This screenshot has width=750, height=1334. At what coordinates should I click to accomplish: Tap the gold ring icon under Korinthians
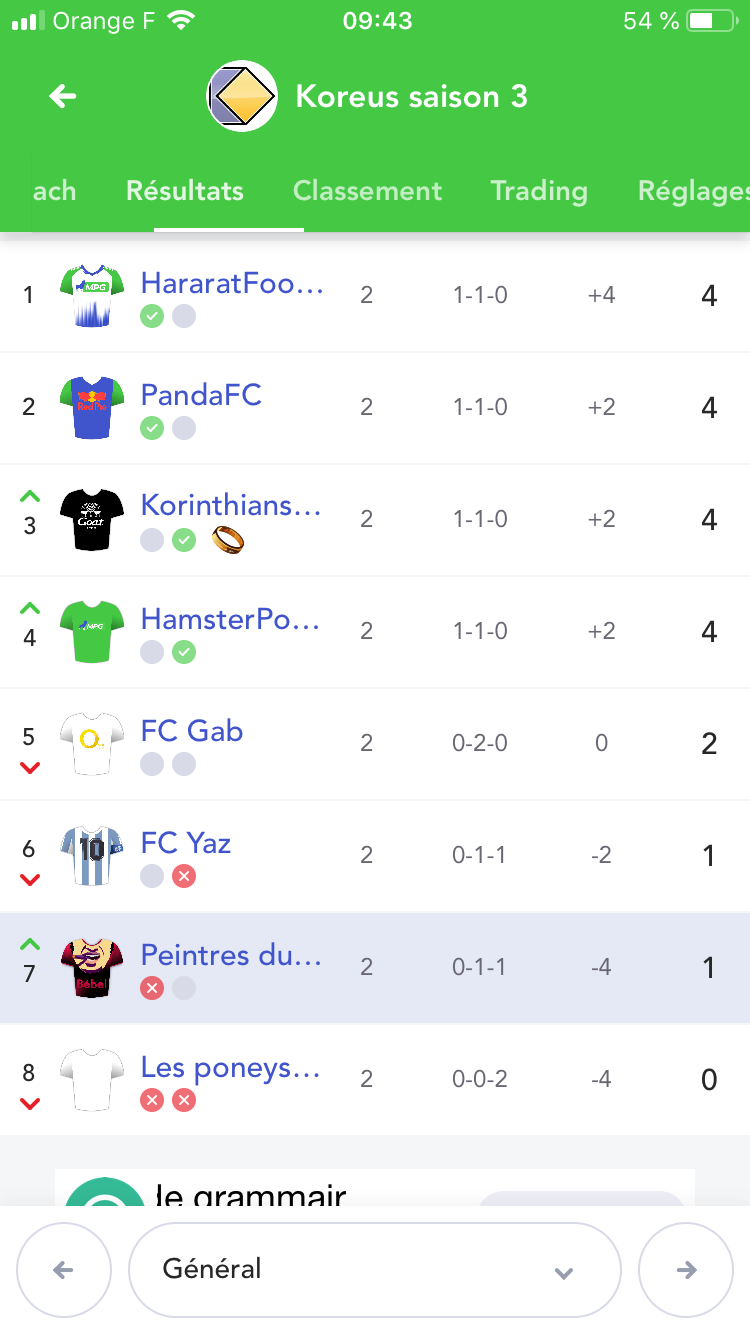(x=228, y=541)
